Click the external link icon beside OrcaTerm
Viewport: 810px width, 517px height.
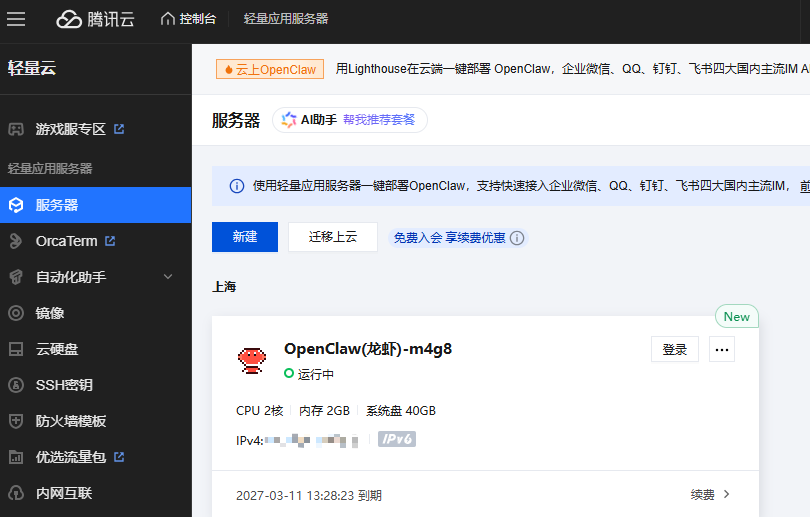point(110,241)
